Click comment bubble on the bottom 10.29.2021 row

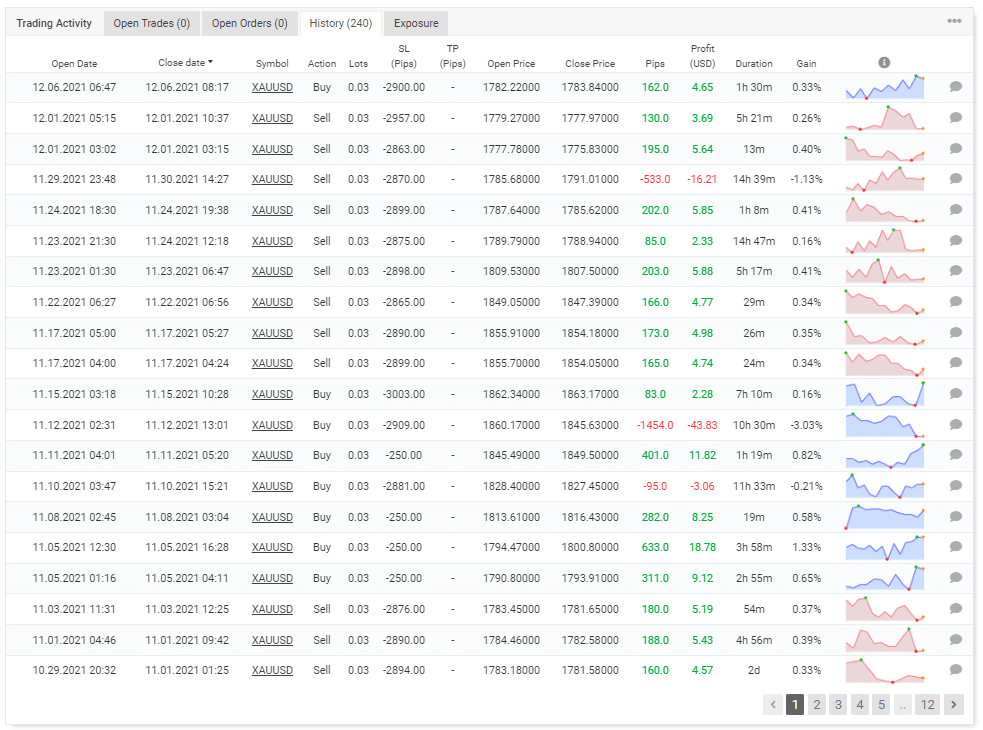pyautogui.click(x=954, y=670)
